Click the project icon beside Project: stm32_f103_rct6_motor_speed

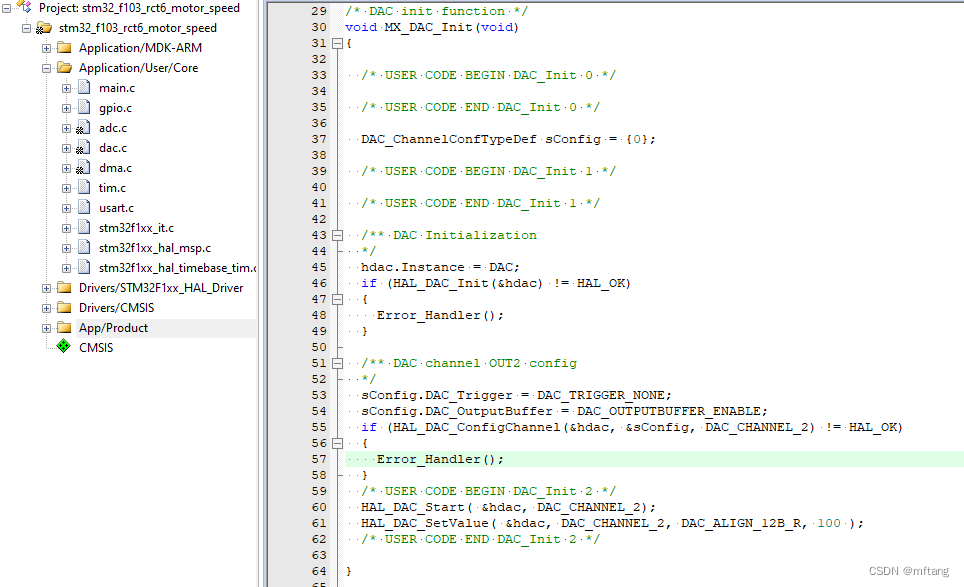tap(24, 8)
